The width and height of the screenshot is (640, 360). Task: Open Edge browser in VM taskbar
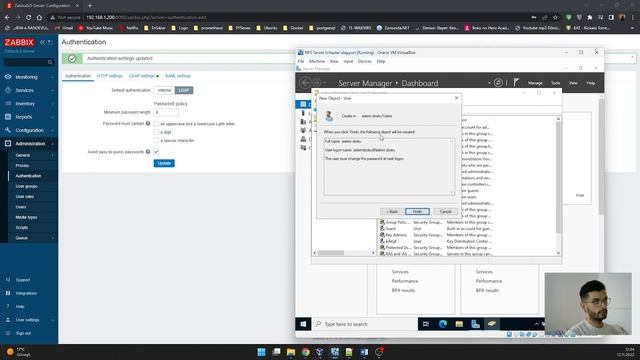(x=442, y=324)
